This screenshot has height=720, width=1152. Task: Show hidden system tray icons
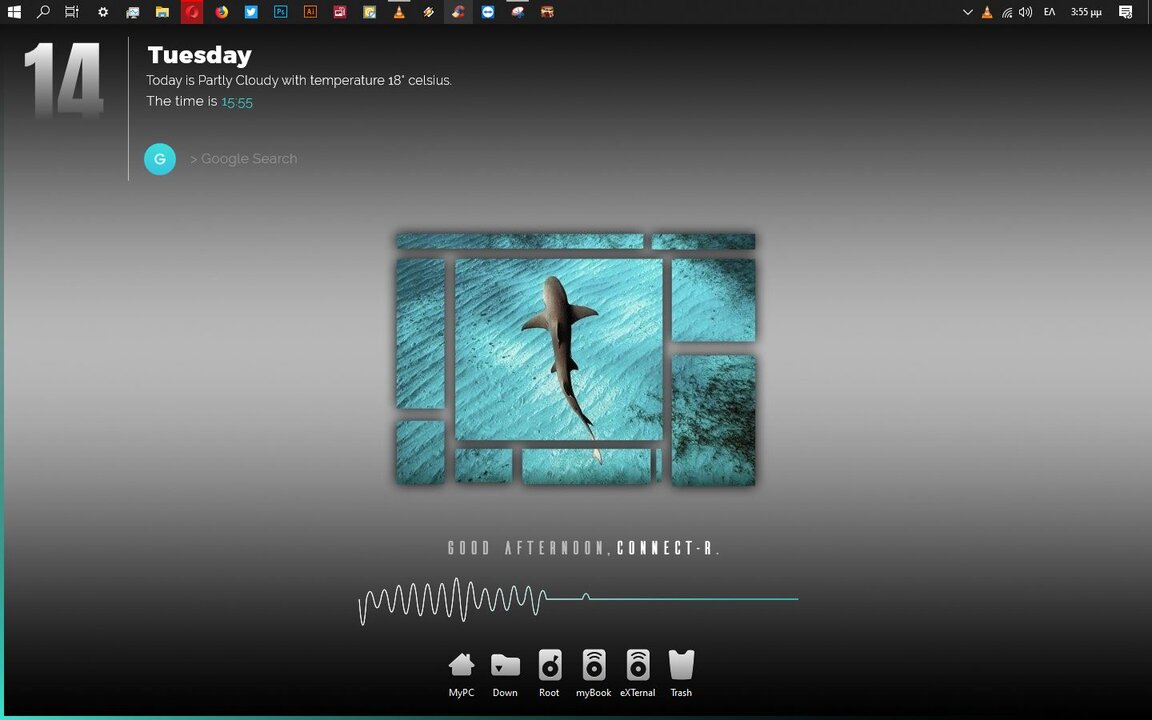point(968,12)
